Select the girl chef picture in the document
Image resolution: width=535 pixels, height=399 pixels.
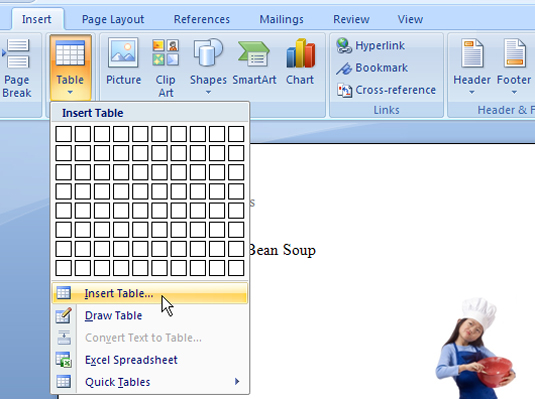[x=475, y=348]
